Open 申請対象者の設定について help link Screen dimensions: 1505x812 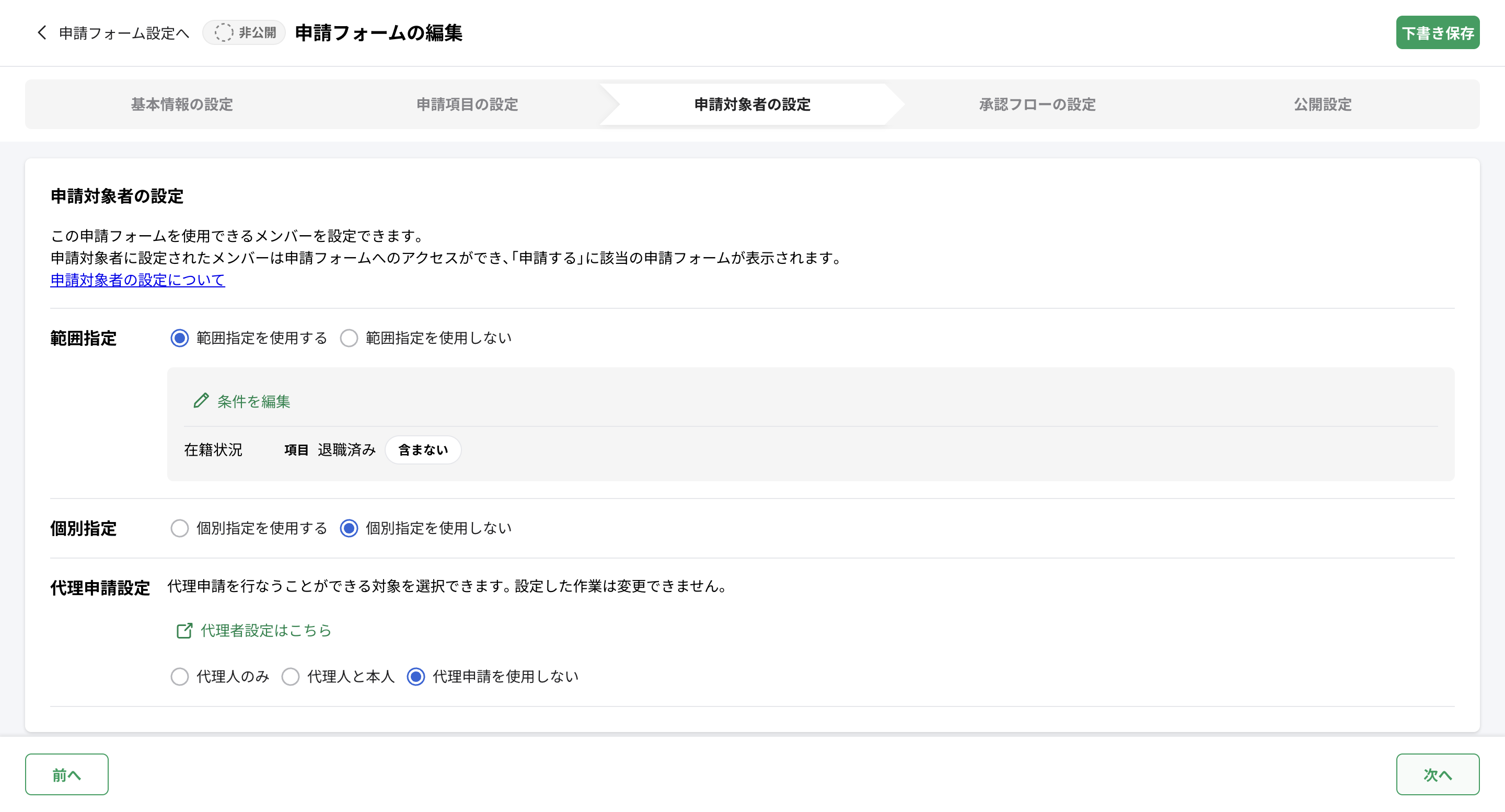coord(137,280)
